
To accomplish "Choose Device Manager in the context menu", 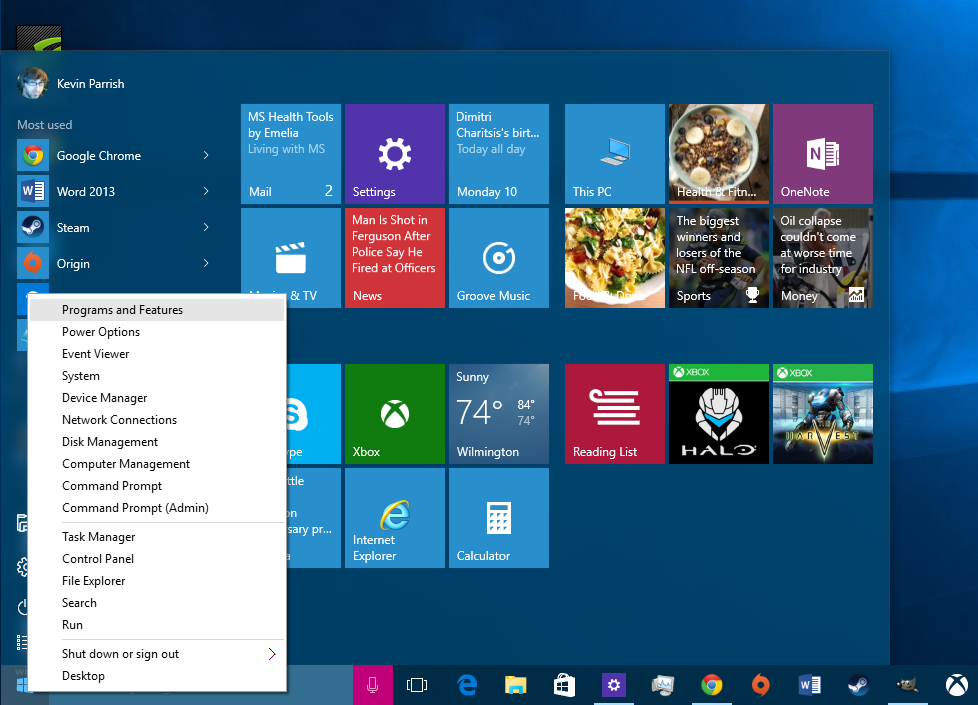I will pyautogui.click(x=104, y=398).
